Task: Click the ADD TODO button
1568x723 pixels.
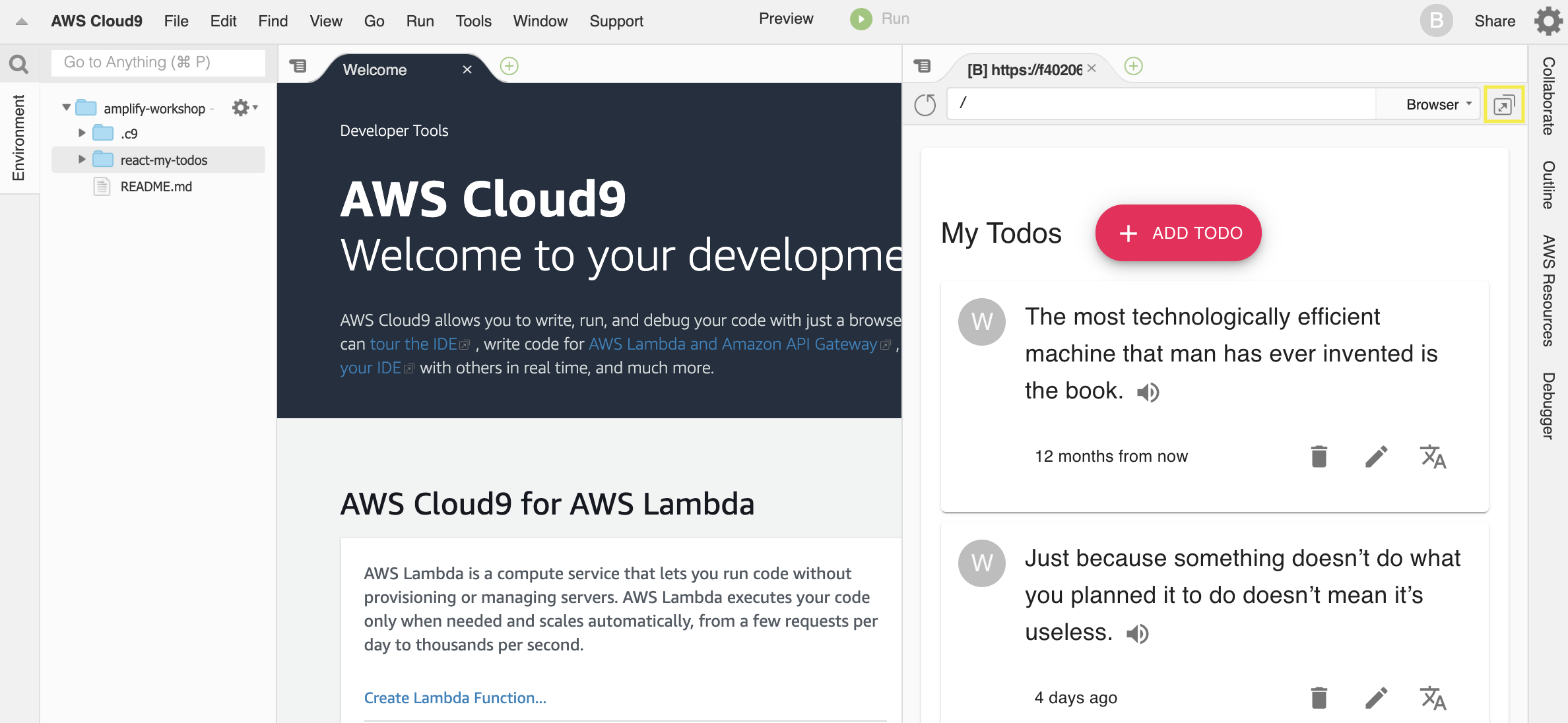Action: 1178,233
